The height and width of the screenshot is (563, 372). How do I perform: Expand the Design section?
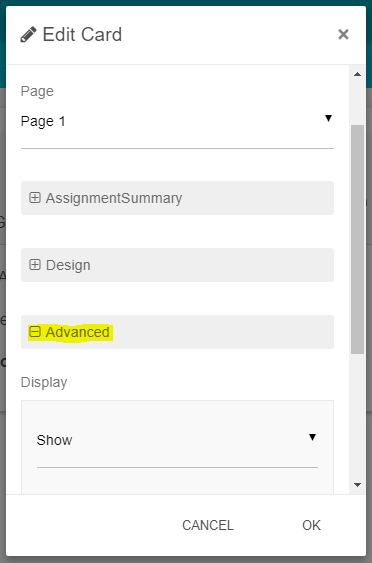(177, 265)
